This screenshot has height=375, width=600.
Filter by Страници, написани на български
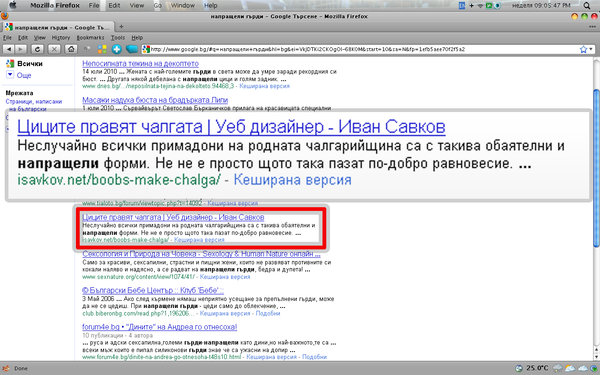point(34,105)
